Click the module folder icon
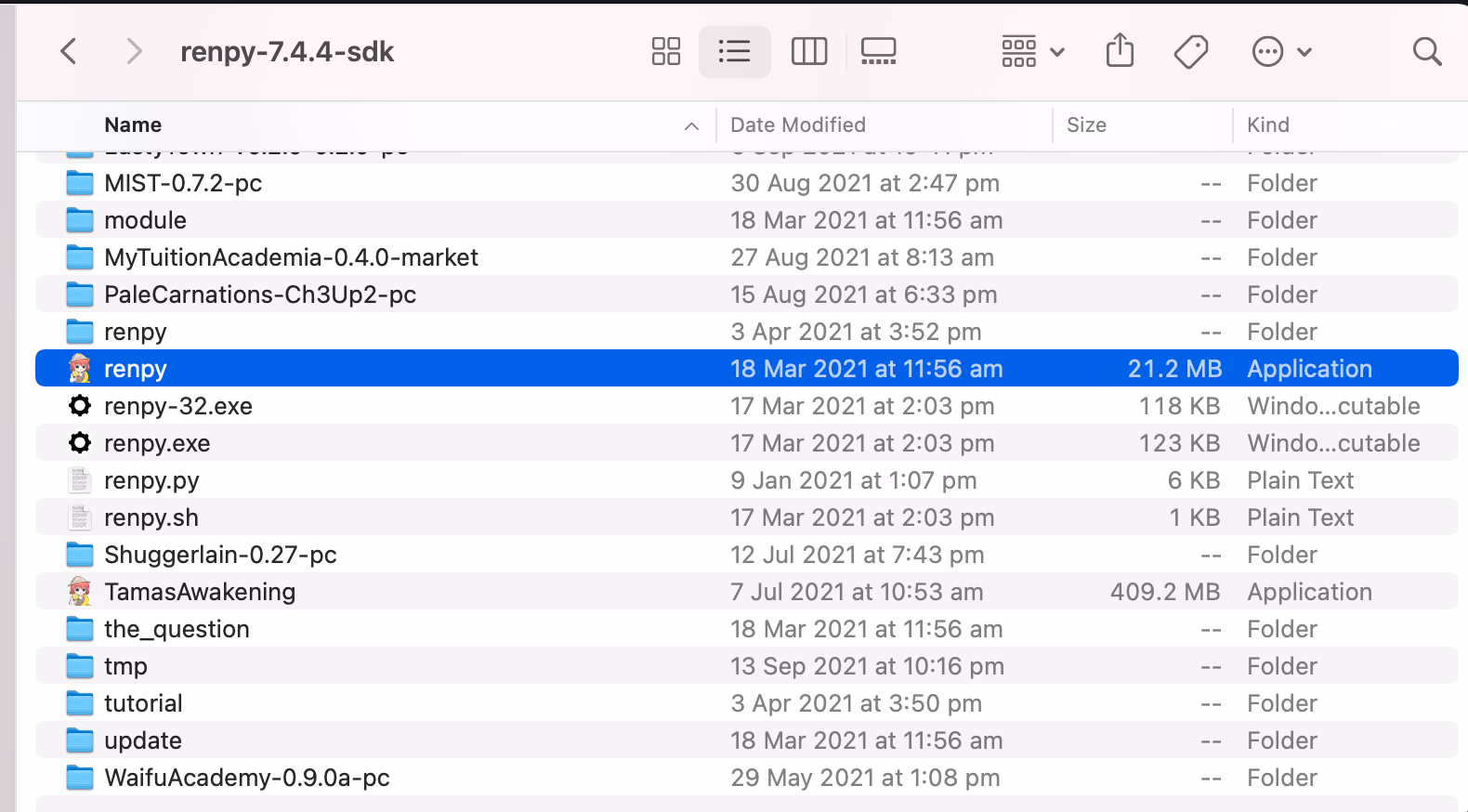This screenshot has width=1468, height=812. tap(80, 220)
